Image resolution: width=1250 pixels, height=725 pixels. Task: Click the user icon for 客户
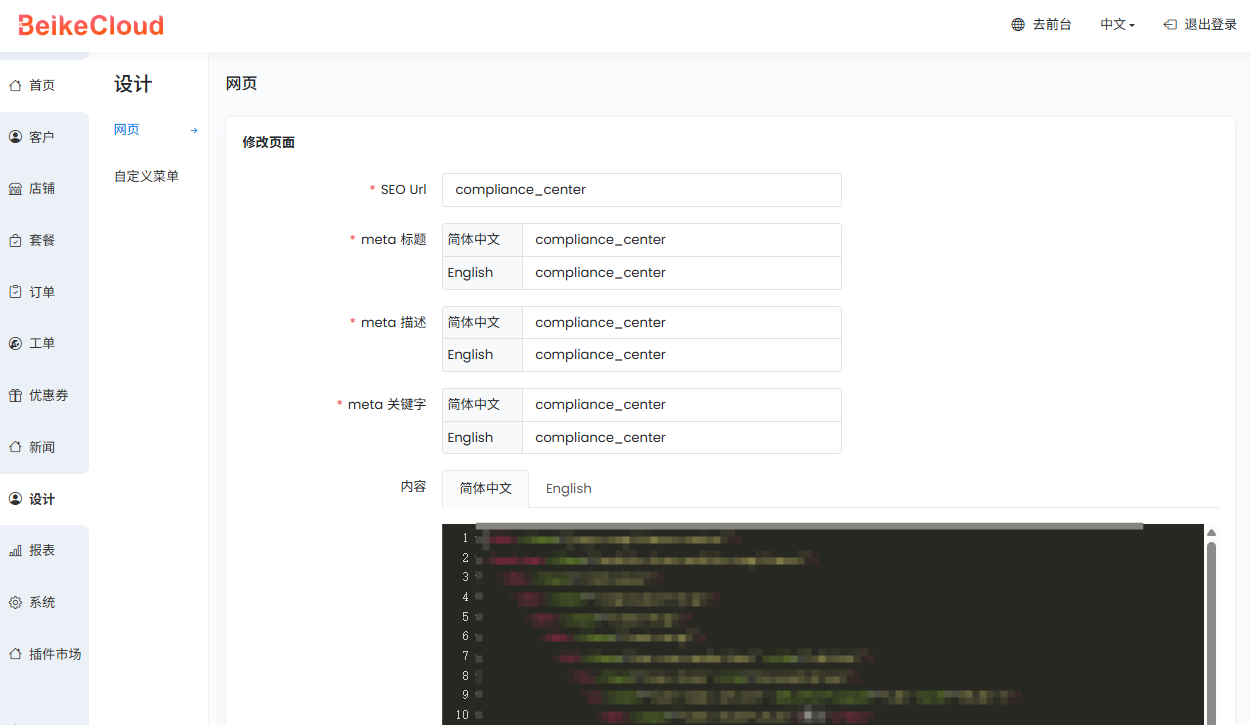pyautogui.click(x=15, y=136)
